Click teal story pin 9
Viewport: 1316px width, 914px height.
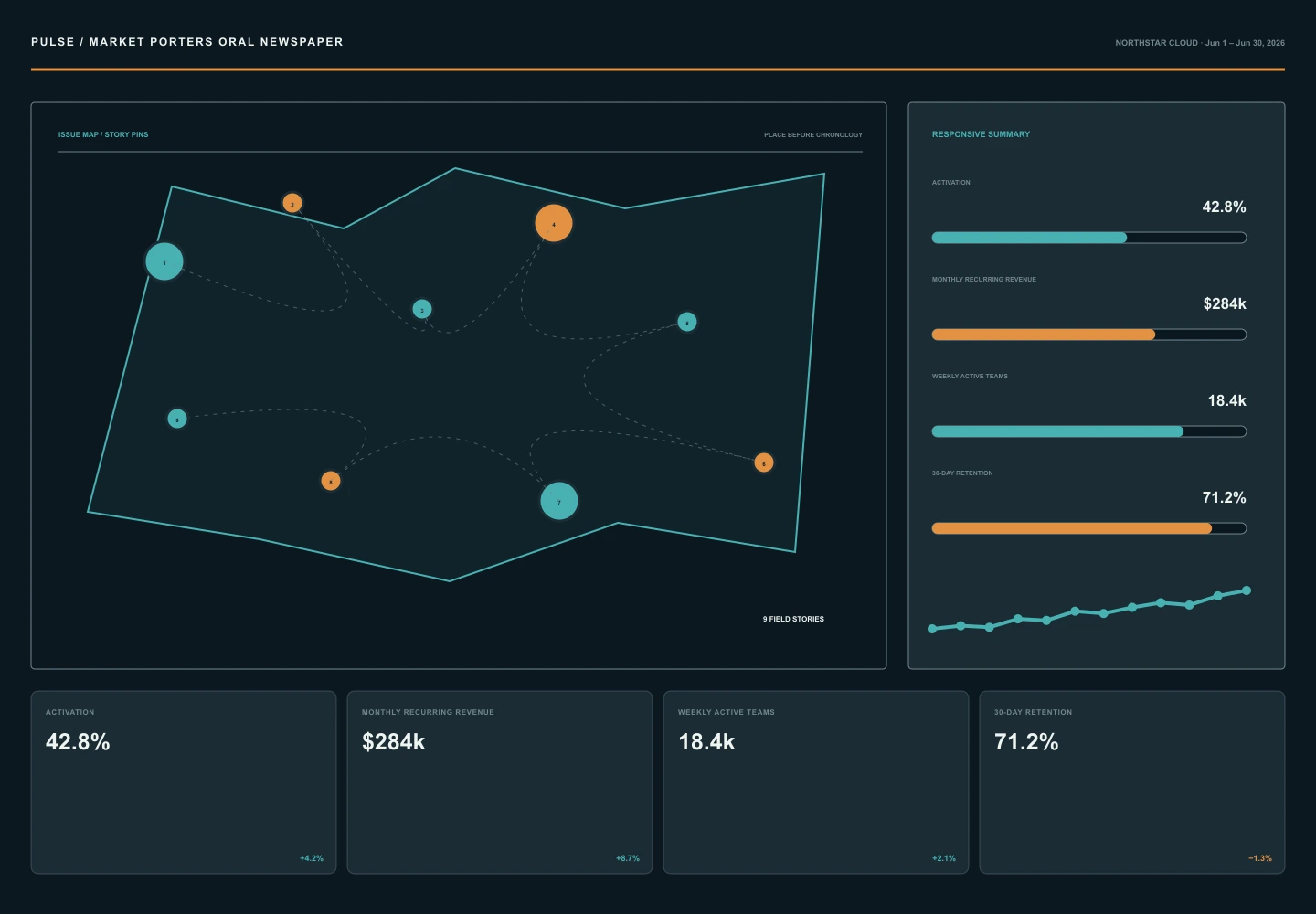177,419
